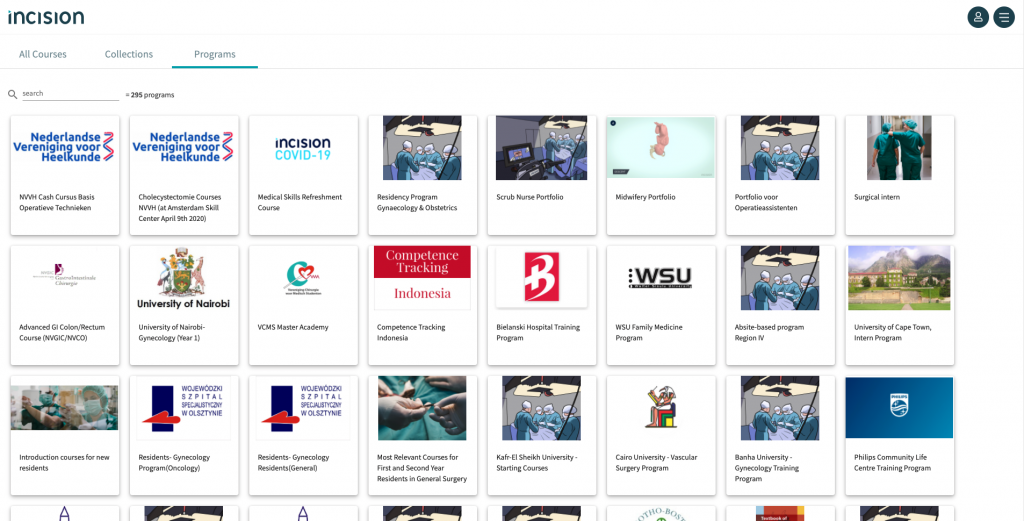Open Bielanski Hospital Training Program

pyautogui.click(x=542, y=306)
